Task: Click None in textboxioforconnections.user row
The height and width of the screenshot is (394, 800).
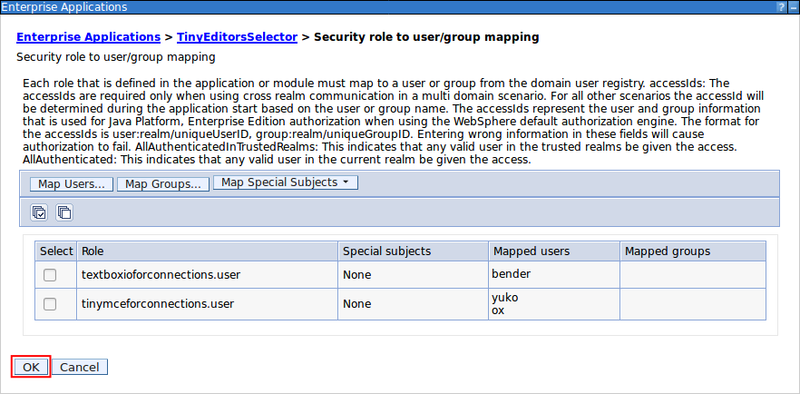Action: point(357,275)
